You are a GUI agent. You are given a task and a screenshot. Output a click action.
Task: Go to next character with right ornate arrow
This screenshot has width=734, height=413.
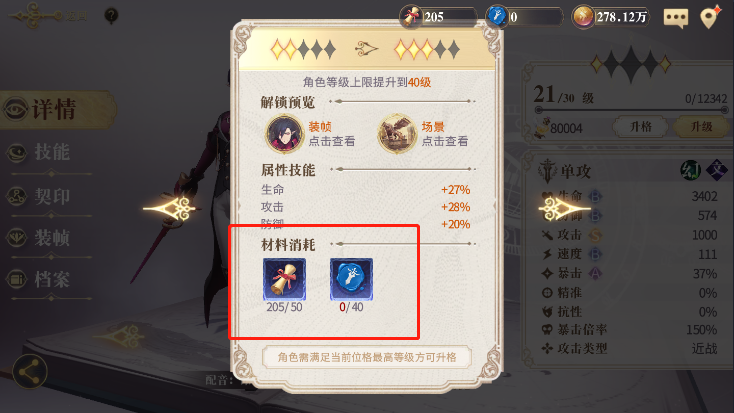click(563, 208)
